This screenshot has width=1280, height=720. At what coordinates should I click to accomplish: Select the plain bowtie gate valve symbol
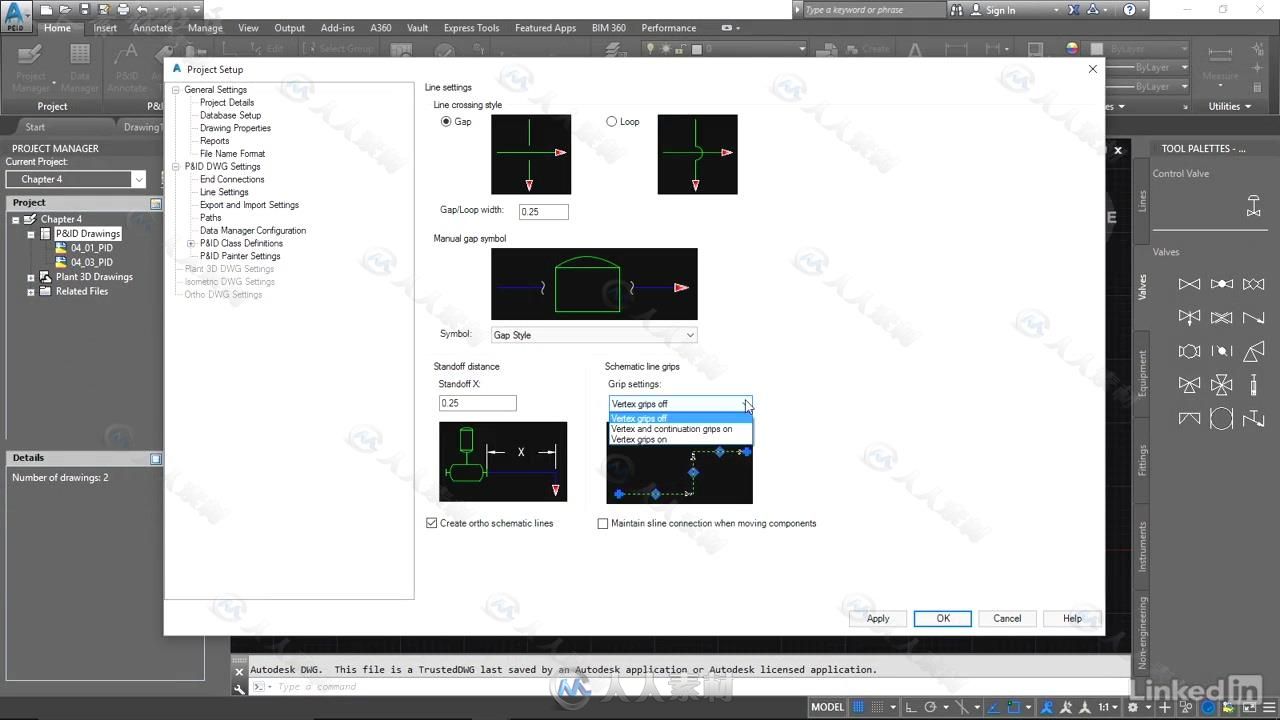[x=1189, y=284]
